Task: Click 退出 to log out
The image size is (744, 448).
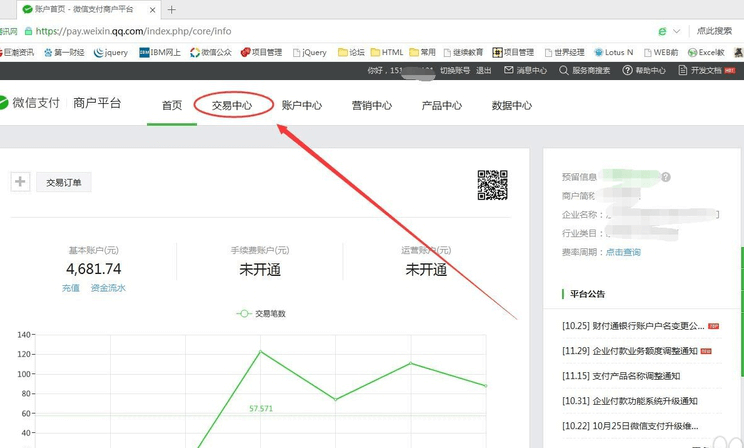Action: click(484, 70)
